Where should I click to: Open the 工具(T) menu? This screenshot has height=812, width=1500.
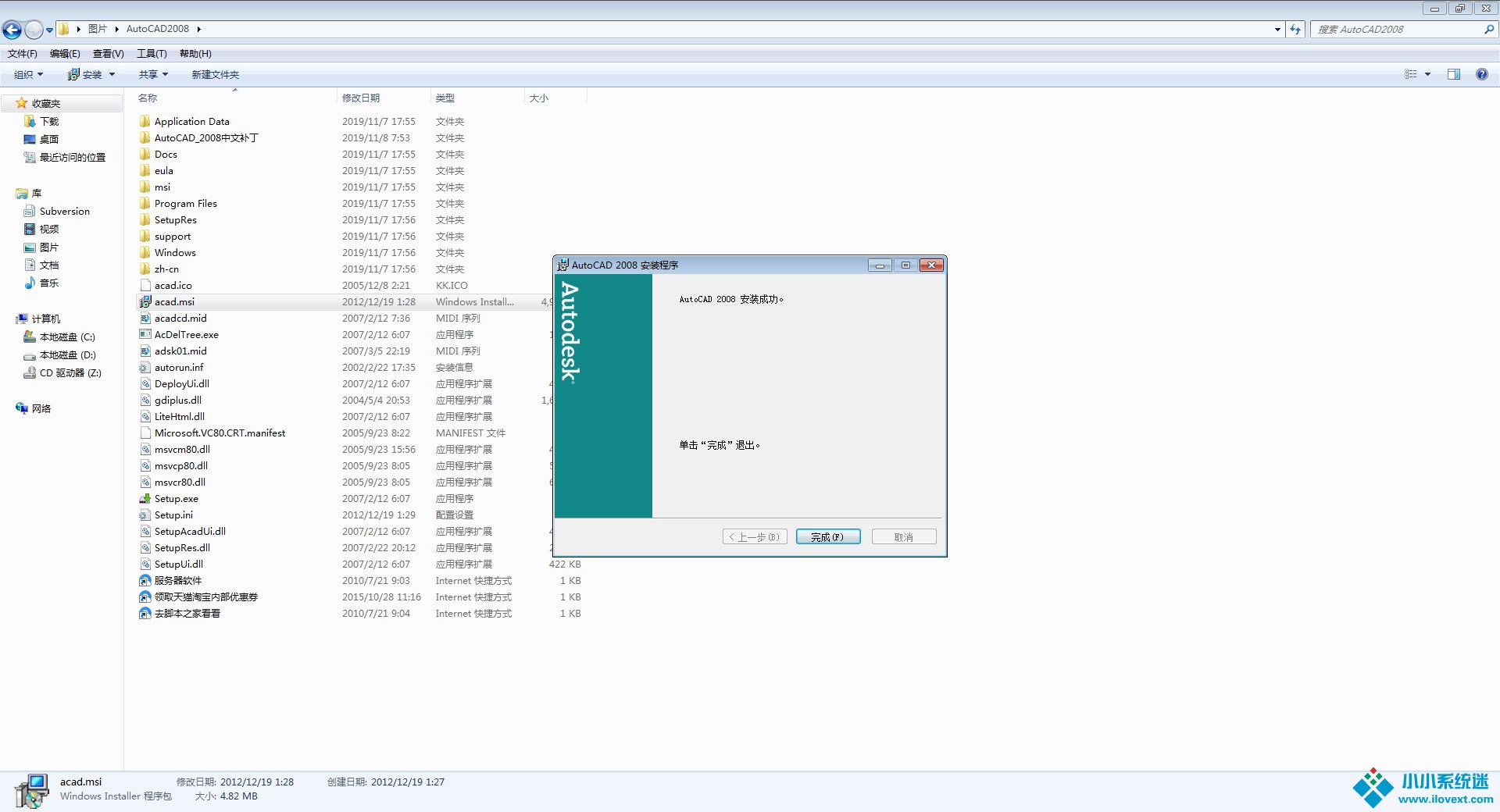152,54
